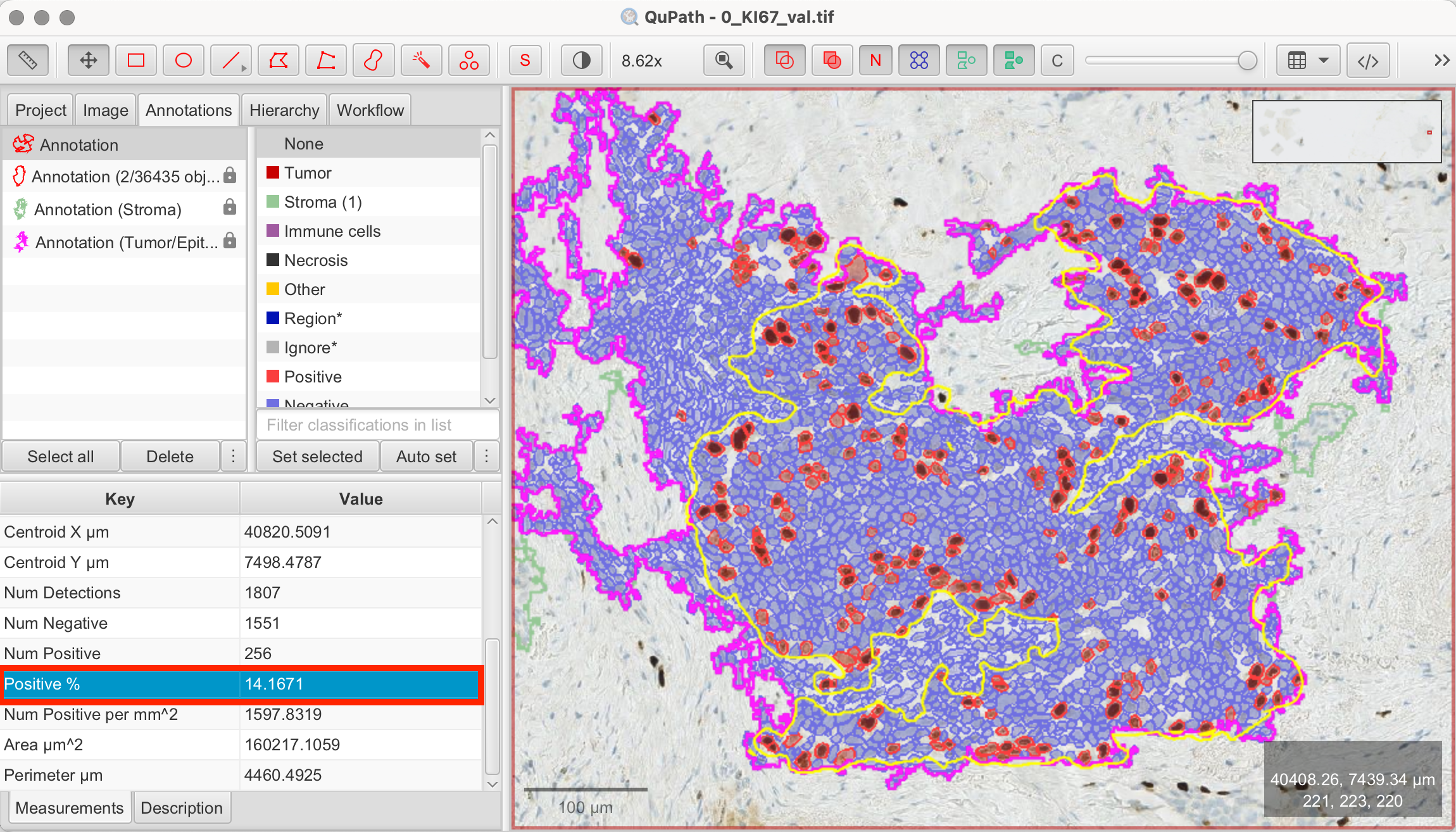Viewport: 1456px width, 832px height.
Task: Open more options next to Auto set
Action: pyautogui.click(x=486, y=456)
